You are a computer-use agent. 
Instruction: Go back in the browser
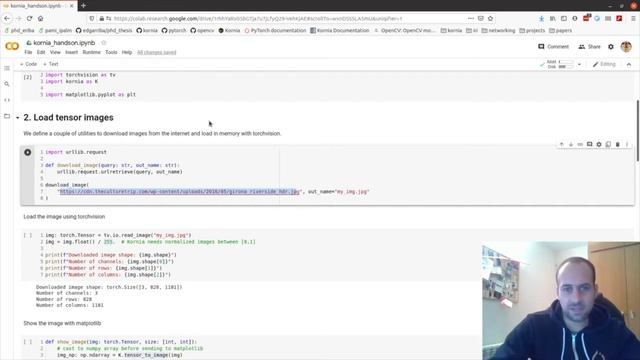[x=7, y=18]
